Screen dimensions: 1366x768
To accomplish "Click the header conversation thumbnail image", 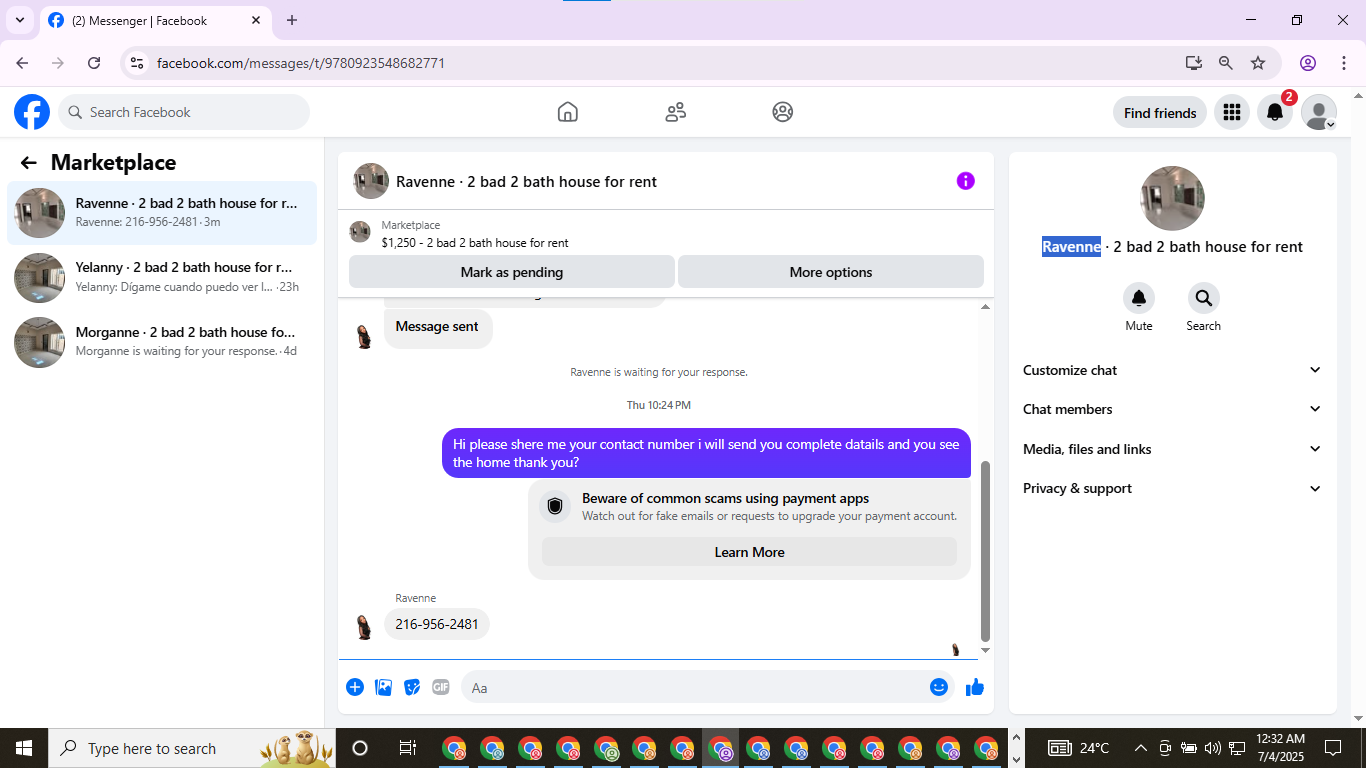I will (371, 181).
